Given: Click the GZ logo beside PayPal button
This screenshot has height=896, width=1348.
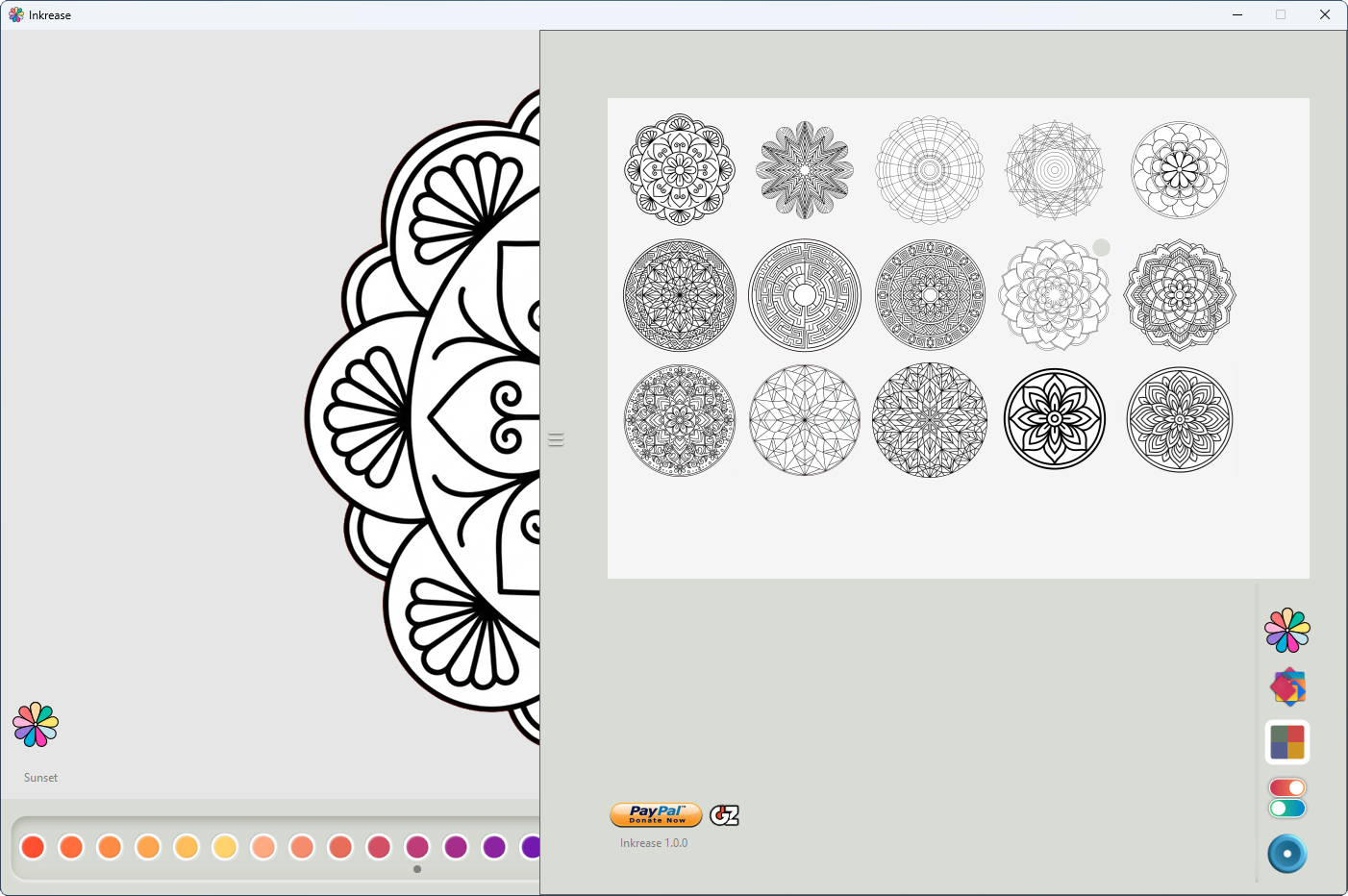Looking at the screenshot, I should pyautogui.click(x=724, y=815).
